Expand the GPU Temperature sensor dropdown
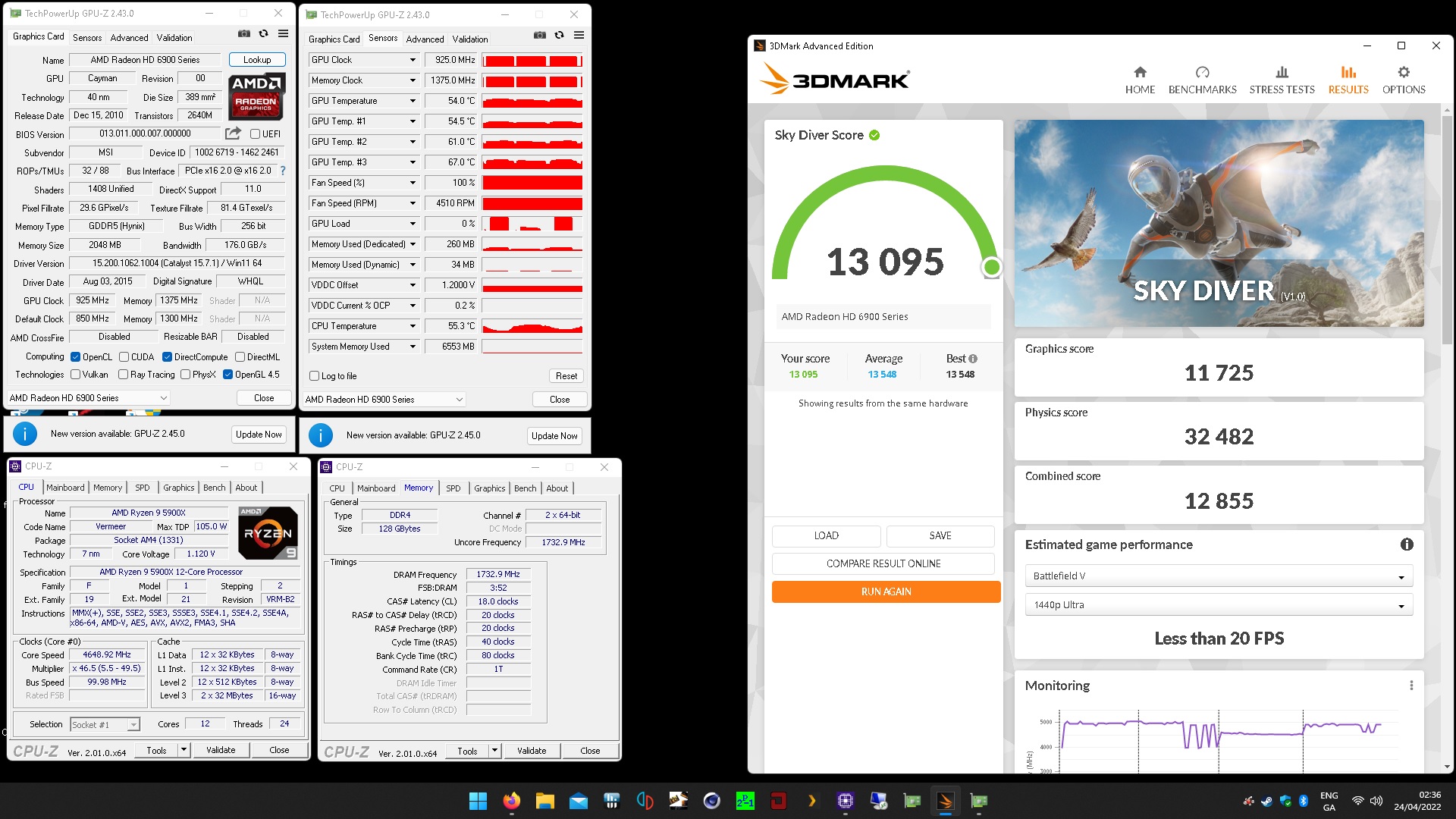 pos(413,101)
